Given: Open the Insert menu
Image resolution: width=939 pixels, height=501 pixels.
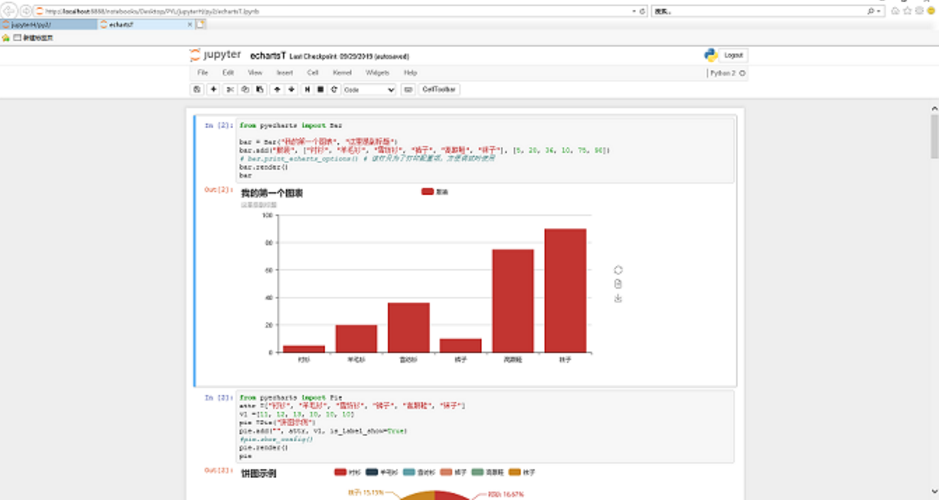Looking at the screenshot, I should (284, 72).
